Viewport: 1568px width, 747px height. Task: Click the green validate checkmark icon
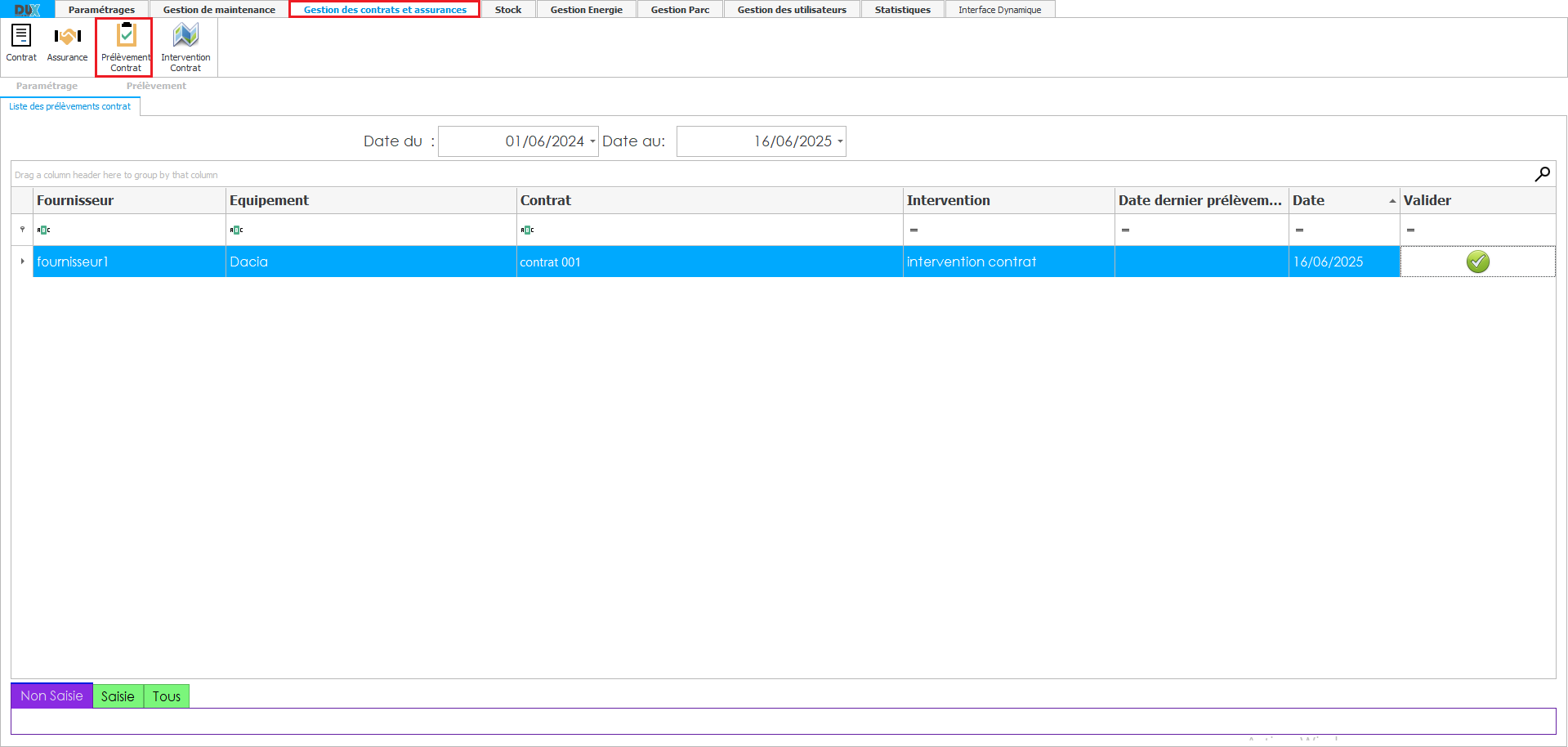1477,262
